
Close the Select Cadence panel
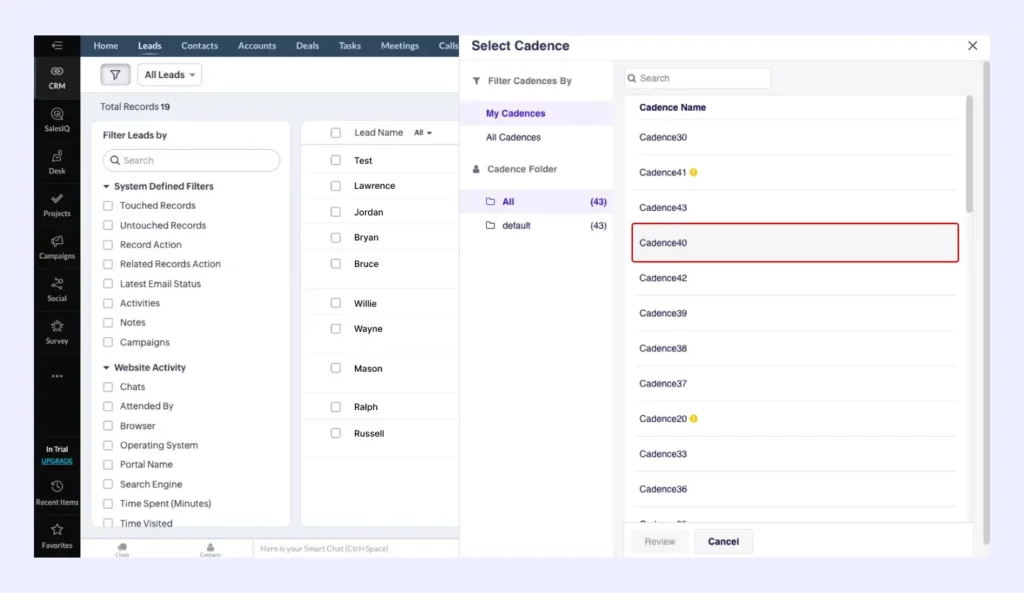tap(972, 46)
